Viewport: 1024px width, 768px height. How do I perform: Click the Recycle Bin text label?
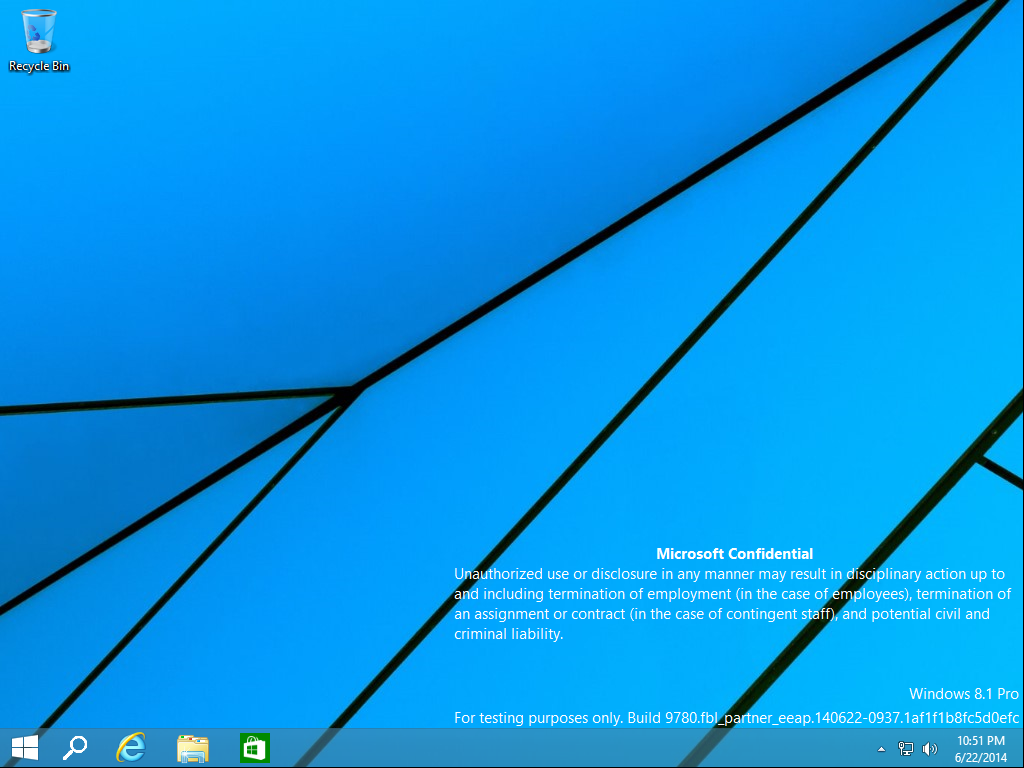39,66
